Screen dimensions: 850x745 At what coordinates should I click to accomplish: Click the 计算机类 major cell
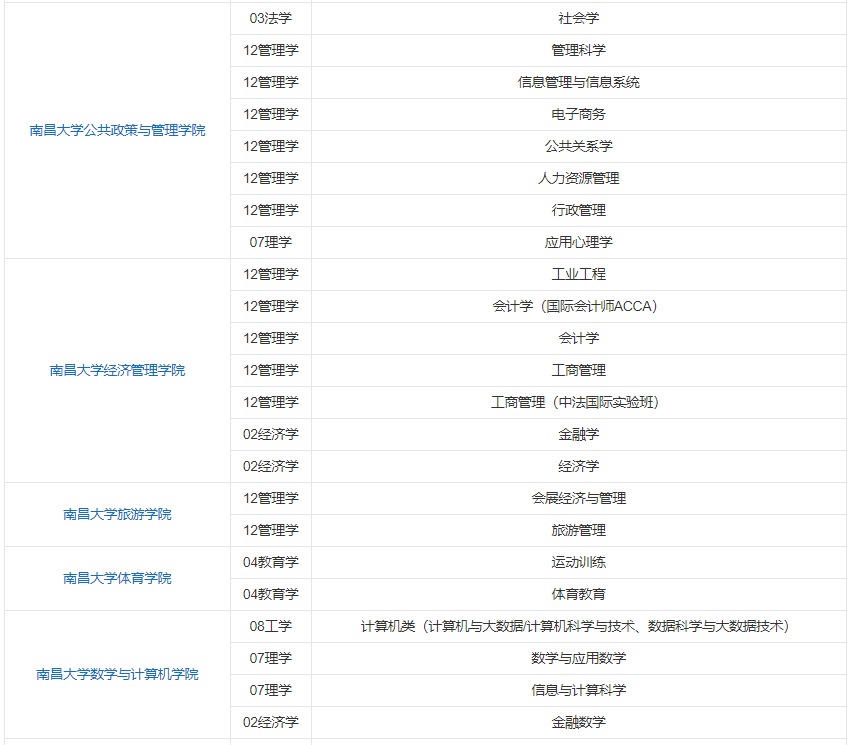click(x=578, y=626)
